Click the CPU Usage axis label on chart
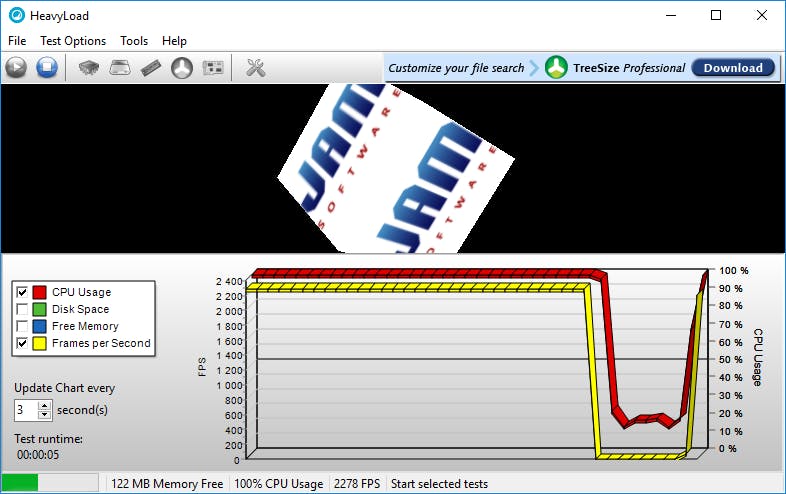786x494 pixels. pyautogui.click(x=758, y=357)
